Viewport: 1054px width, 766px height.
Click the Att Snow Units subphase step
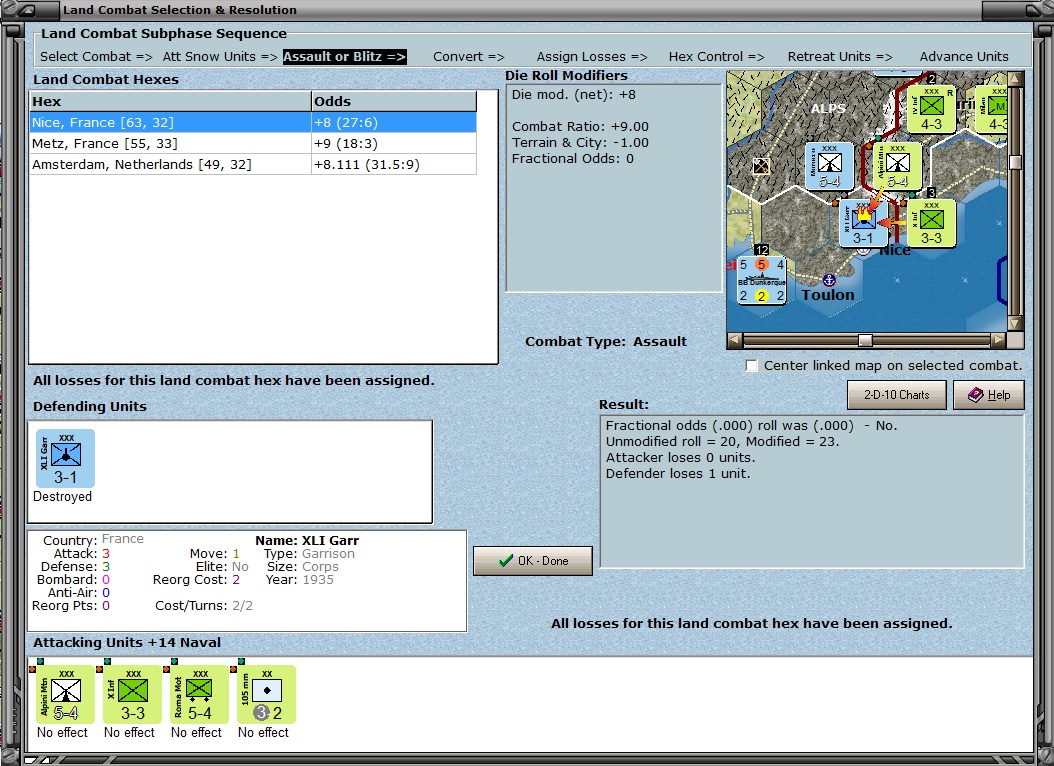point(220,56)
